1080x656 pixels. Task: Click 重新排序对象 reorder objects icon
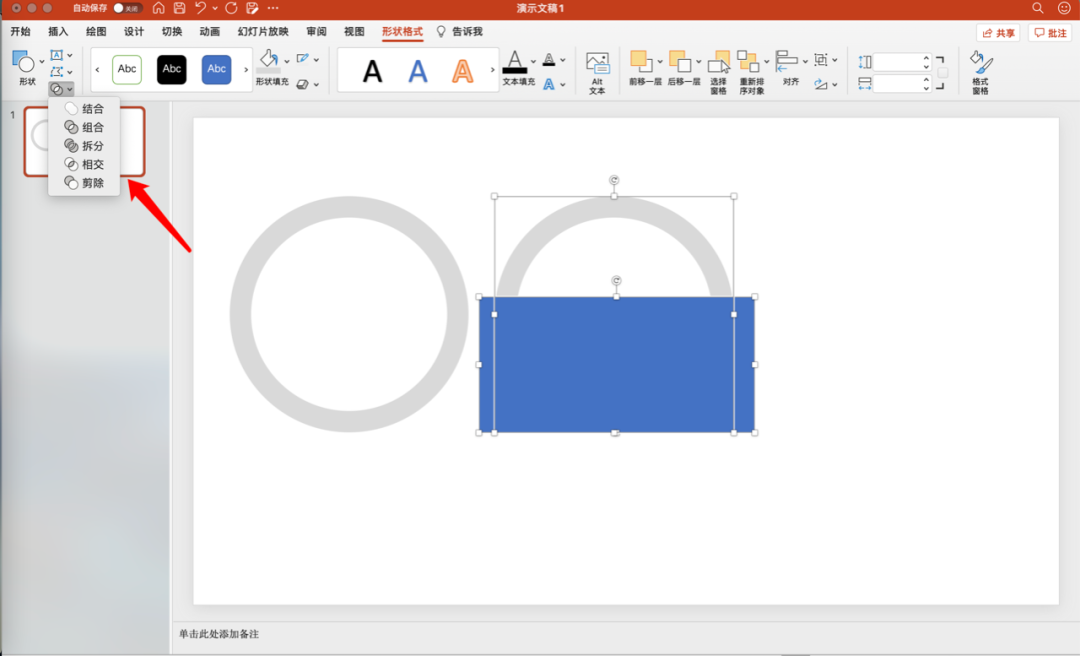[748, 61]
